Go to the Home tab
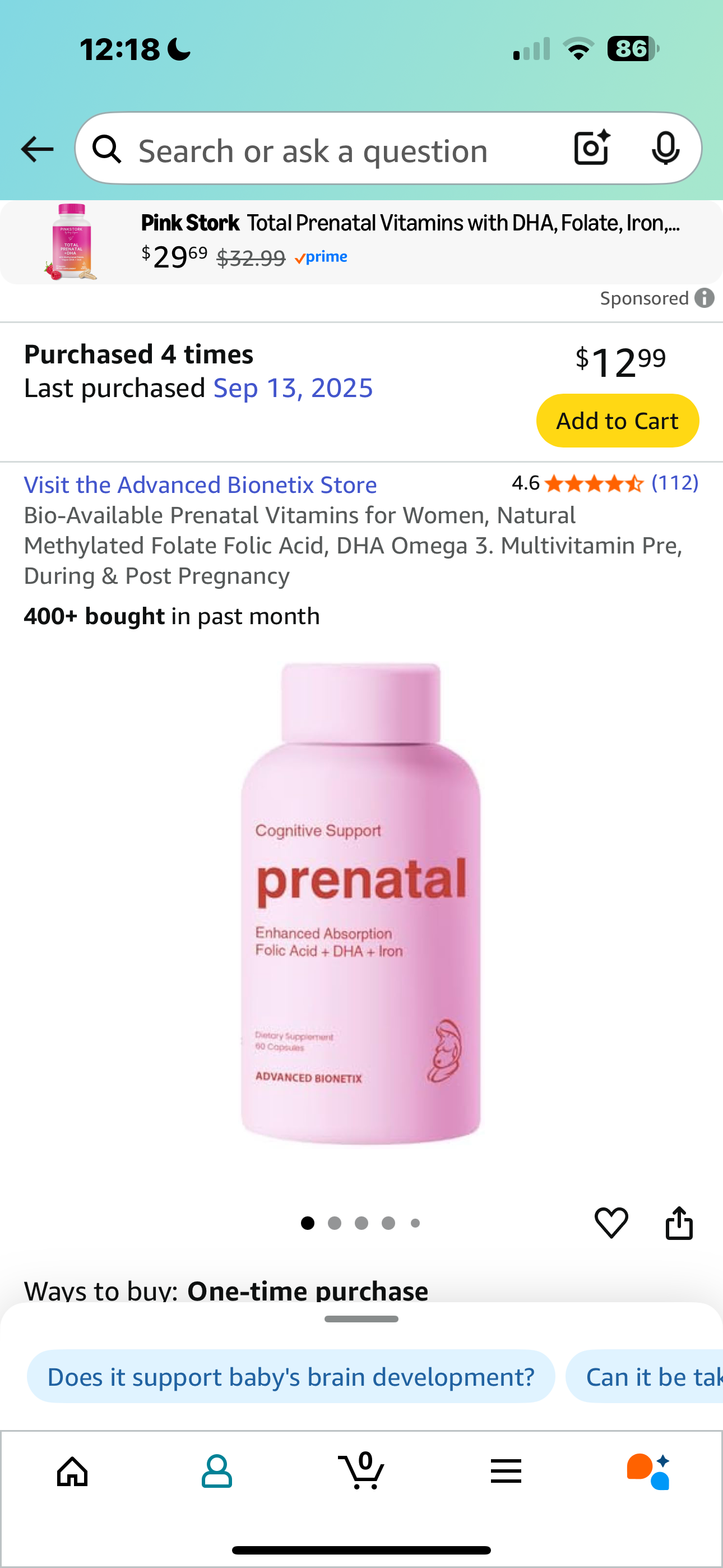The image size is (723, 1568). coord(72,1472)
